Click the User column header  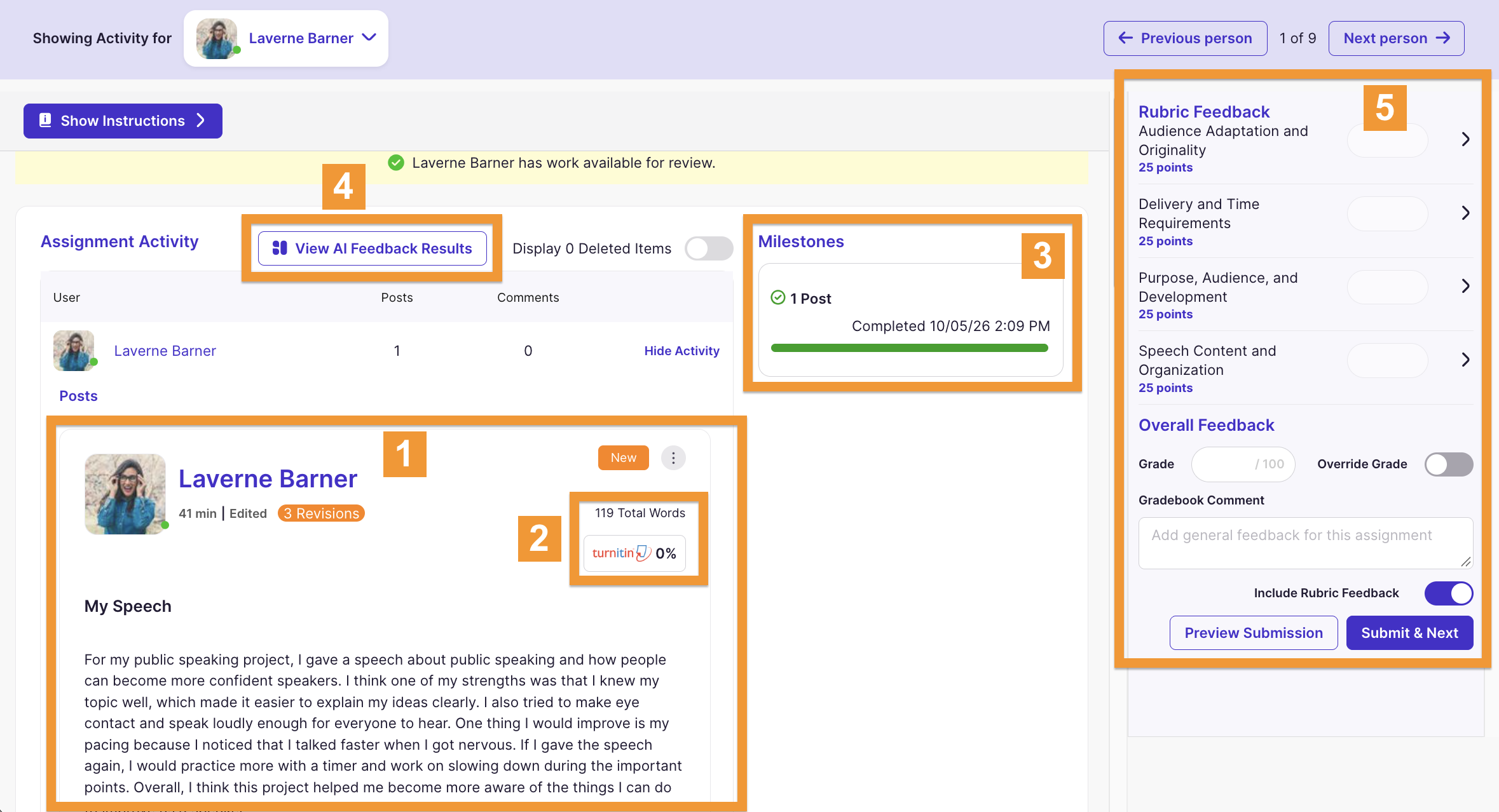coord(67,297)
